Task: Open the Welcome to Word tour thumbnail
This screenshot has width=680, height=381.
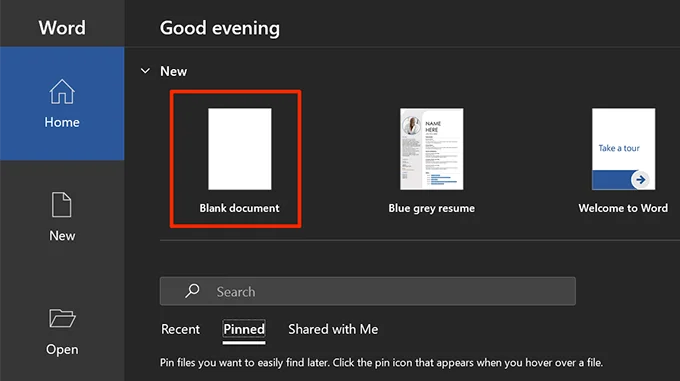Action: (624, 149)
